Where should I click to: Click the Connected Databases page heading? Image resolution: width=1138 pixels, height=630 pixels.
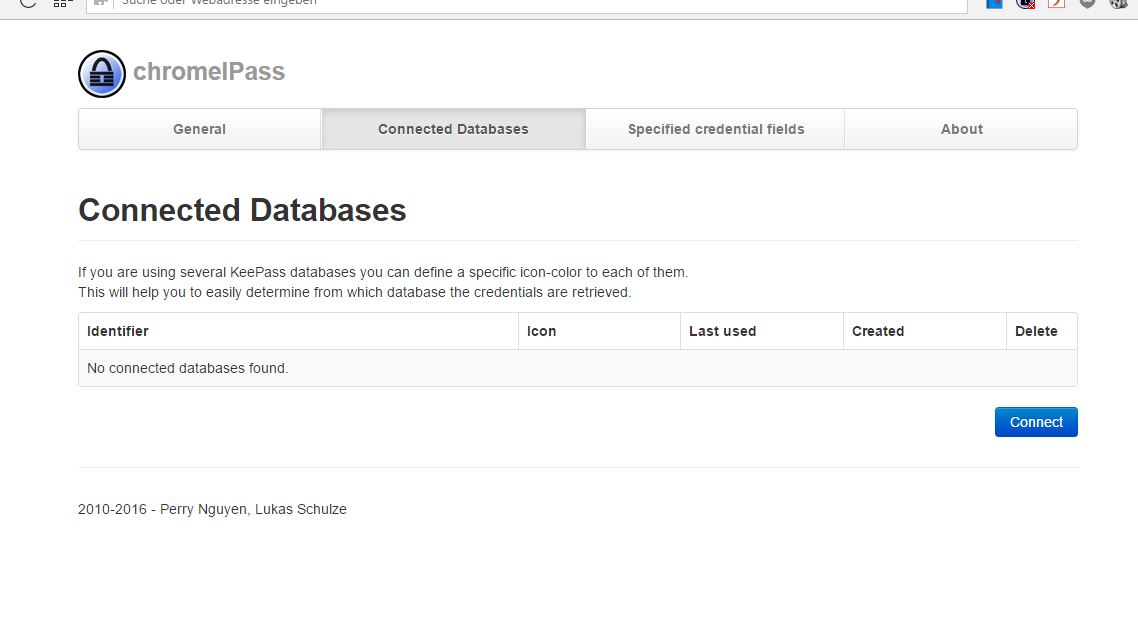[x=242, y=210]
